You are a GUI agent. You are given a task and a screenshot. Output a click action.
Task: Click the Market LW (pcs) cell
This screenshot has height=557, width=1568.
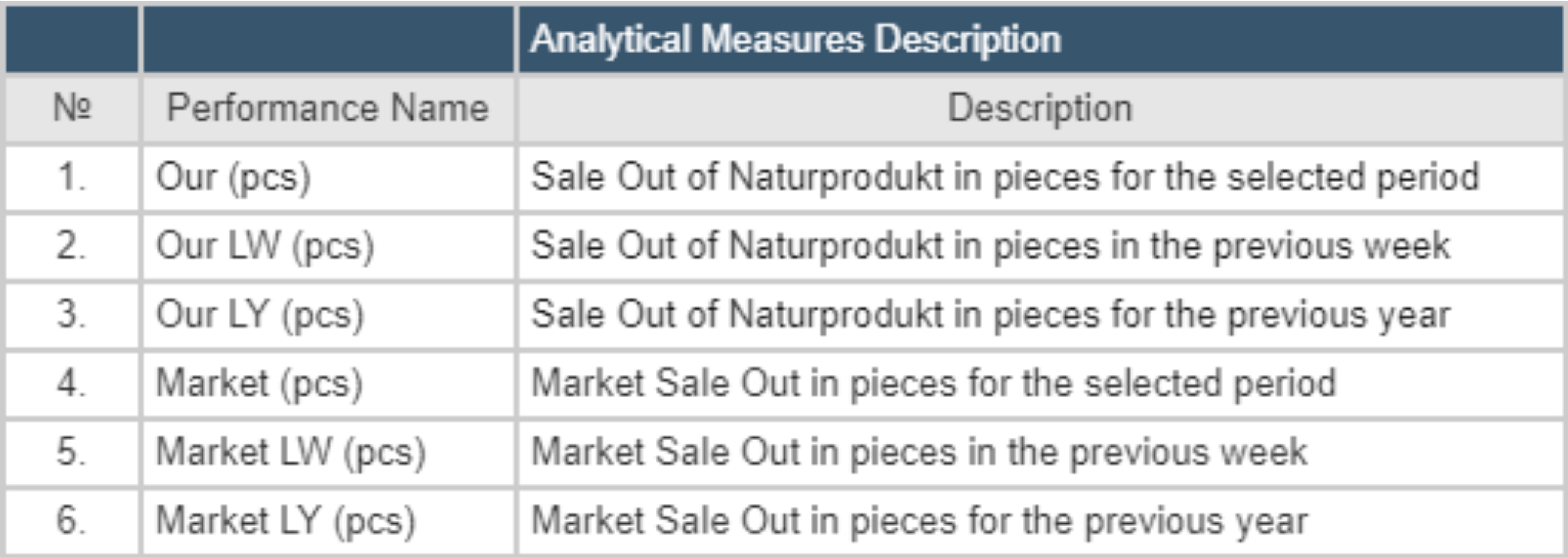290,452
